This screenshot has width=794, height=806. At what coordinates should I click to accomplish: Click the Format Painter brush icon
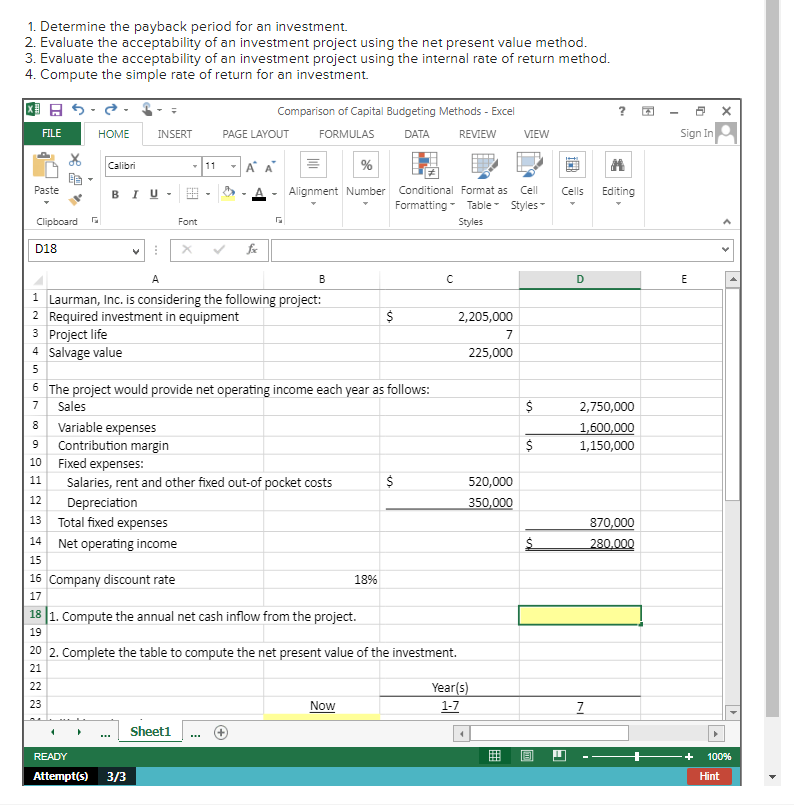[x=76, y=199]
